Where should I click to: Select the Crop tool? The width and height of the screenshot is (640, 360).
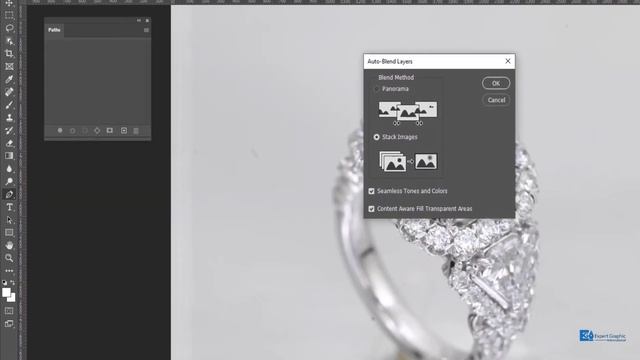[x=9, y=53]
